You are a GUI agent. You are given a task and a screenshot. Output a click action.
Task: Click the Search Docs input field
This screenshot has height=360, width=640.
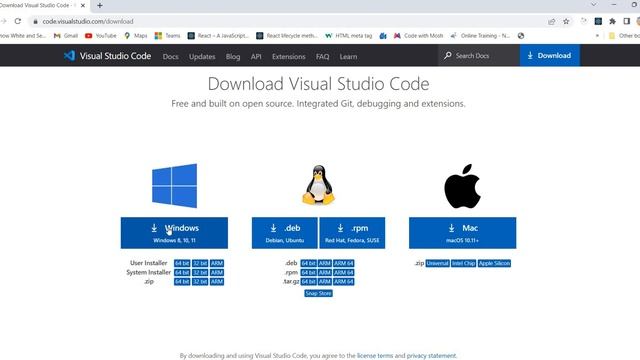pyautogui.click(x=479, y=56)
